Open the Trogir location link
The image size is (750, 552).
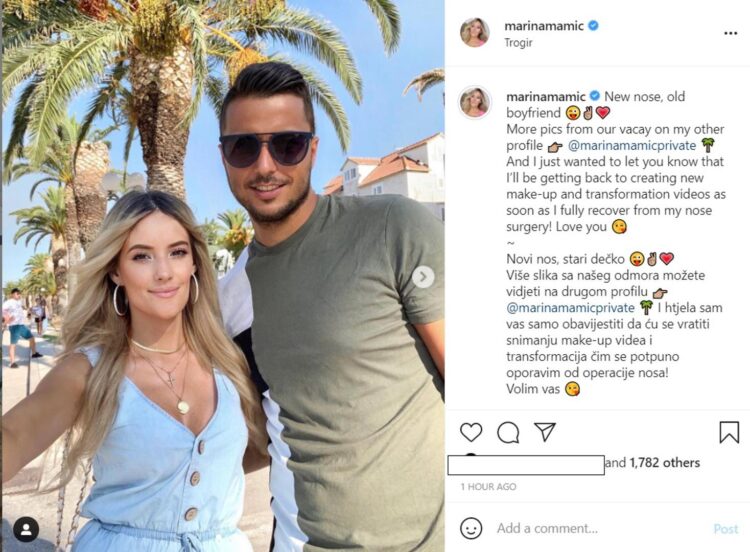coord(518,43)
